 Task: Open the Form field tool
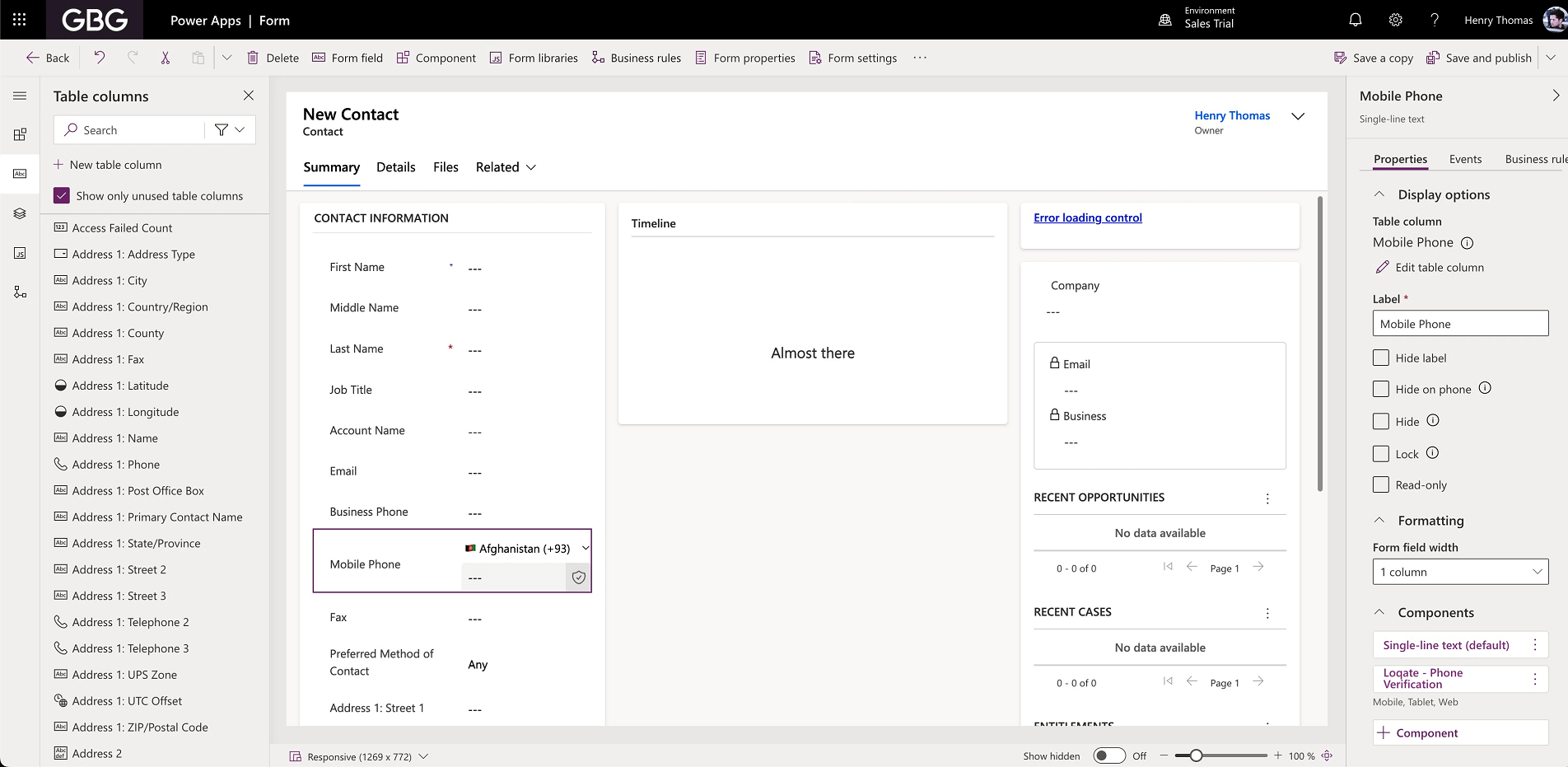tap(348, 58)
